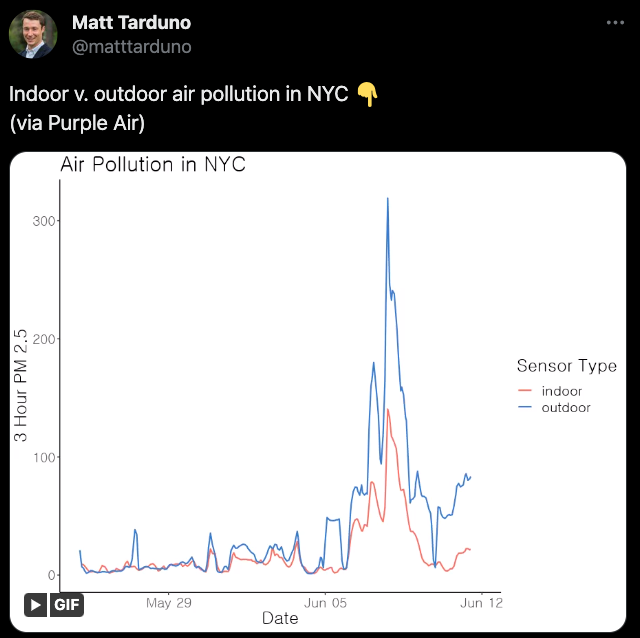This screenshot has width=640, height=638.
Task: Select the 'indoor' legend label
Action: [x=562, y=391]
